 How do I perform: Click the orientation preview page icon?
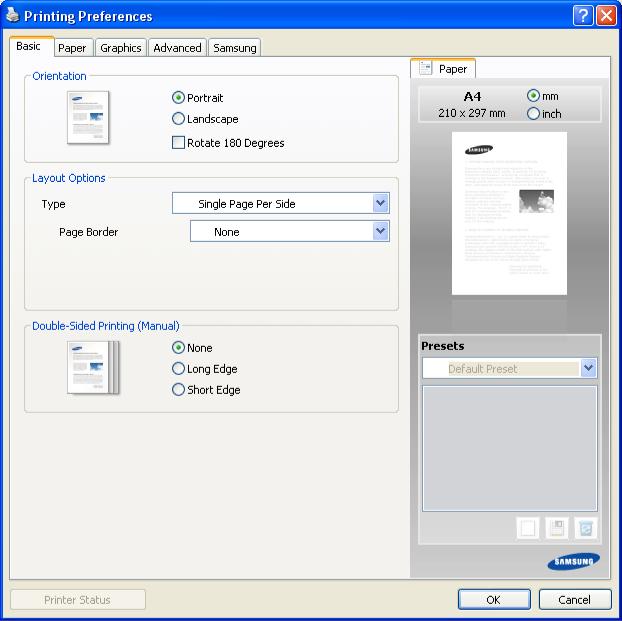(88, 117)
